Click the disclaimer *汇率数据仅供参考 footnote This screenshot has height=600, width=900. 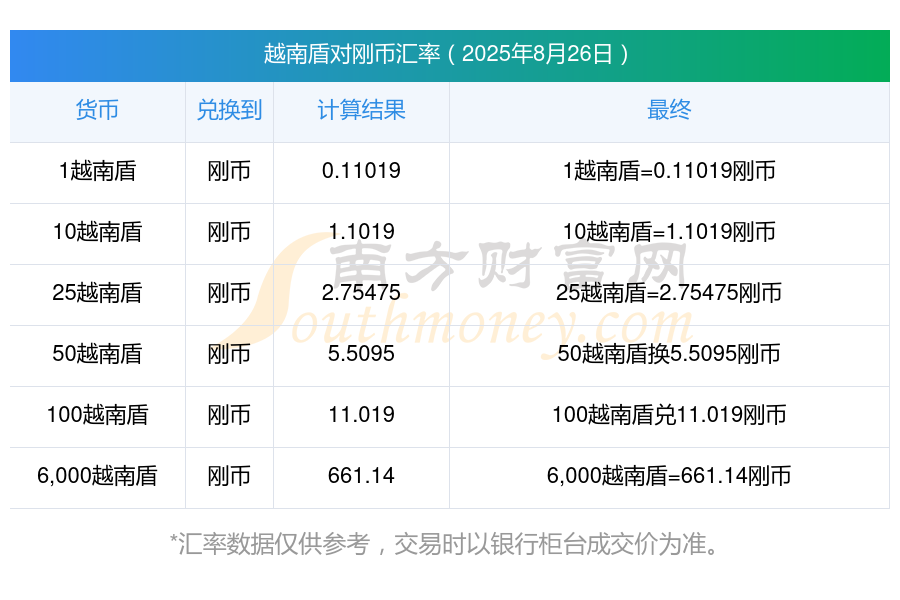tap(445, 544)
